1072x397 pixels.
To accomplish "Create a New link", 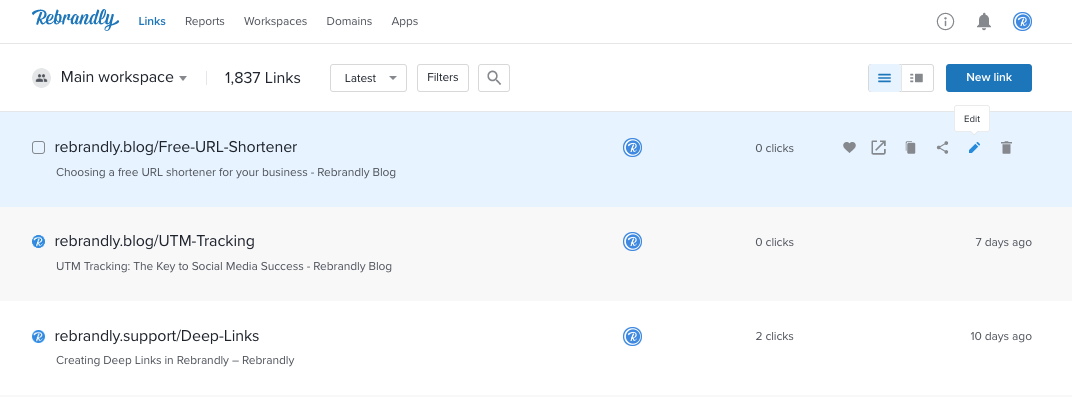I will (x=989, y=78).
